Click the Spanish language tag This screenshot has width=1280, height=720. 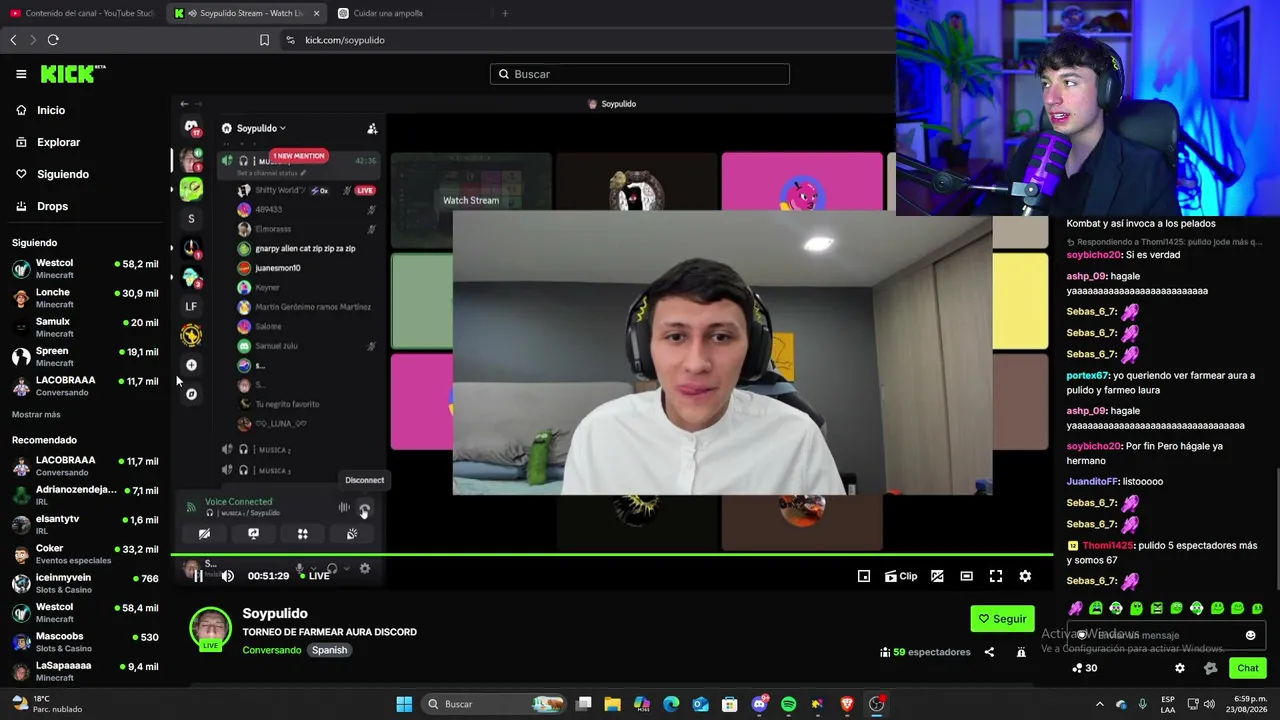pos(329,650)
